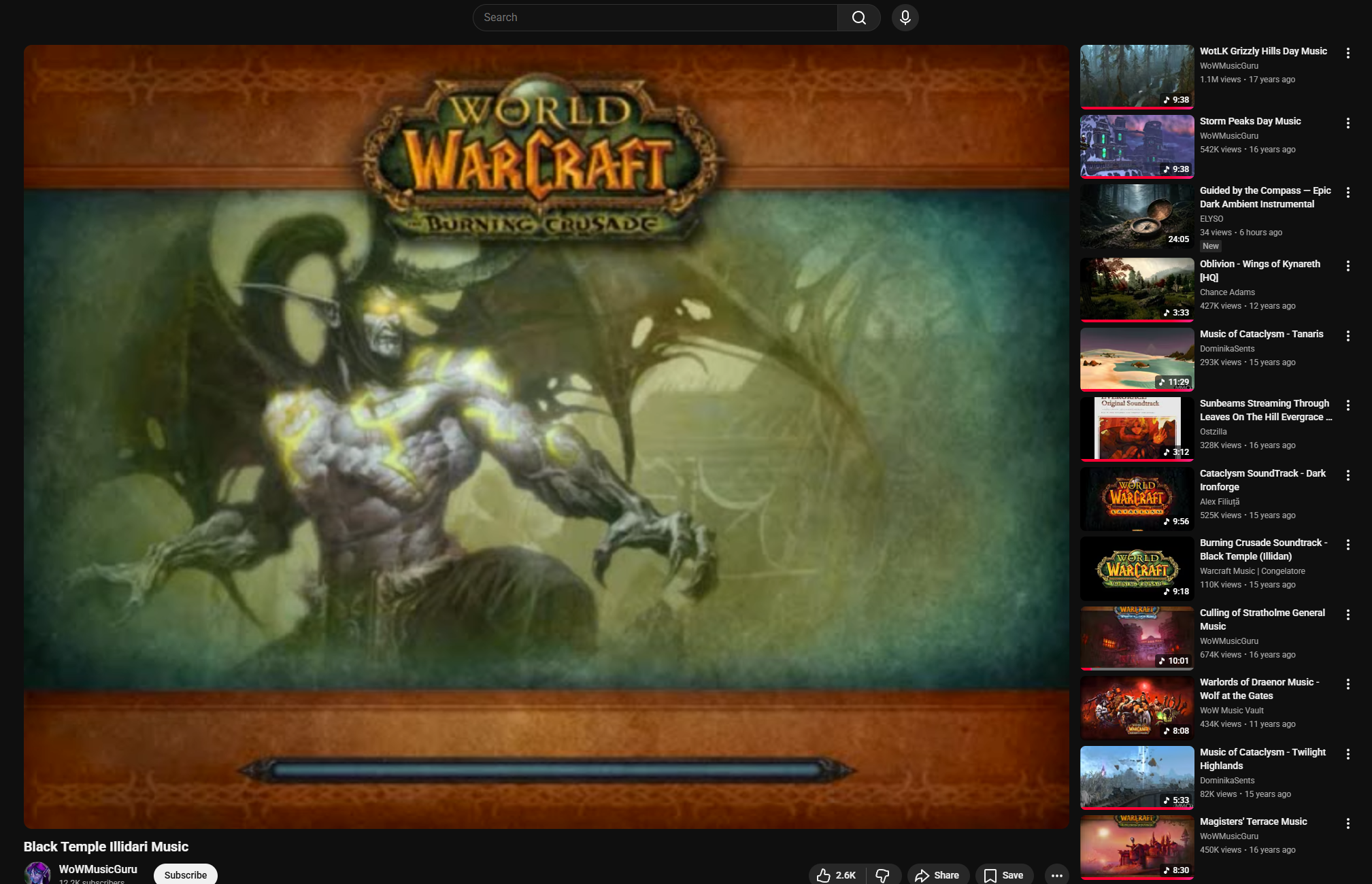The width and height of the screenshot is (1372, 884).
Task: Activate voice search microphone icon
Action: (905, 18)
